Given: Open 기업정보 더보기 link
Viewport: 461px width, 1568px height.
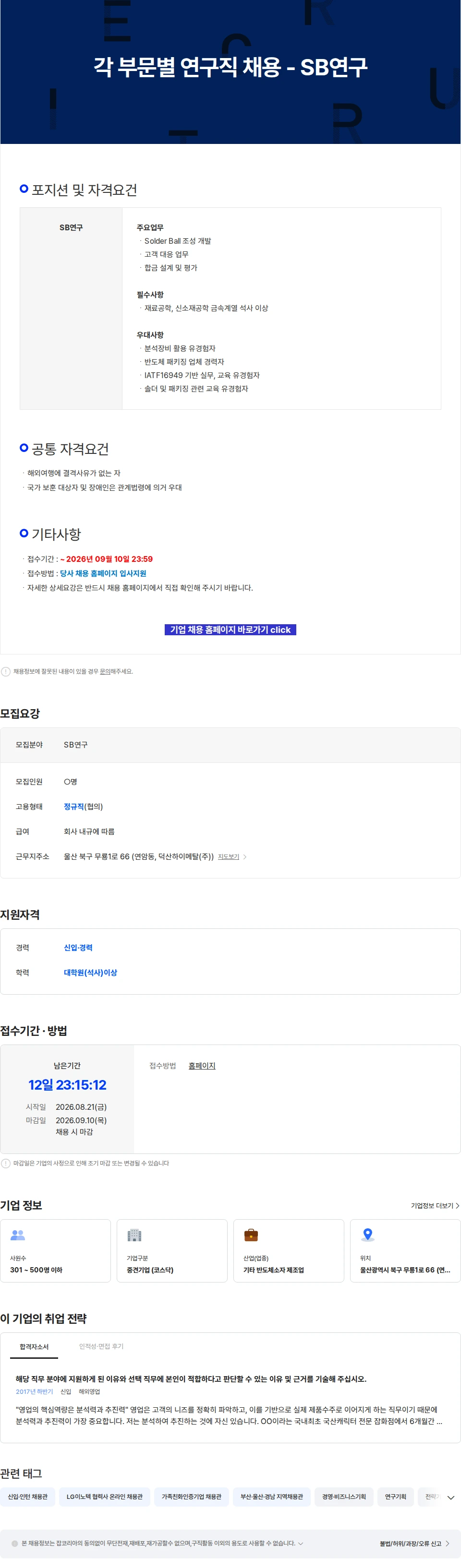Looking at the screenshot, I should pyautogui.click(x=435, y=1206).
